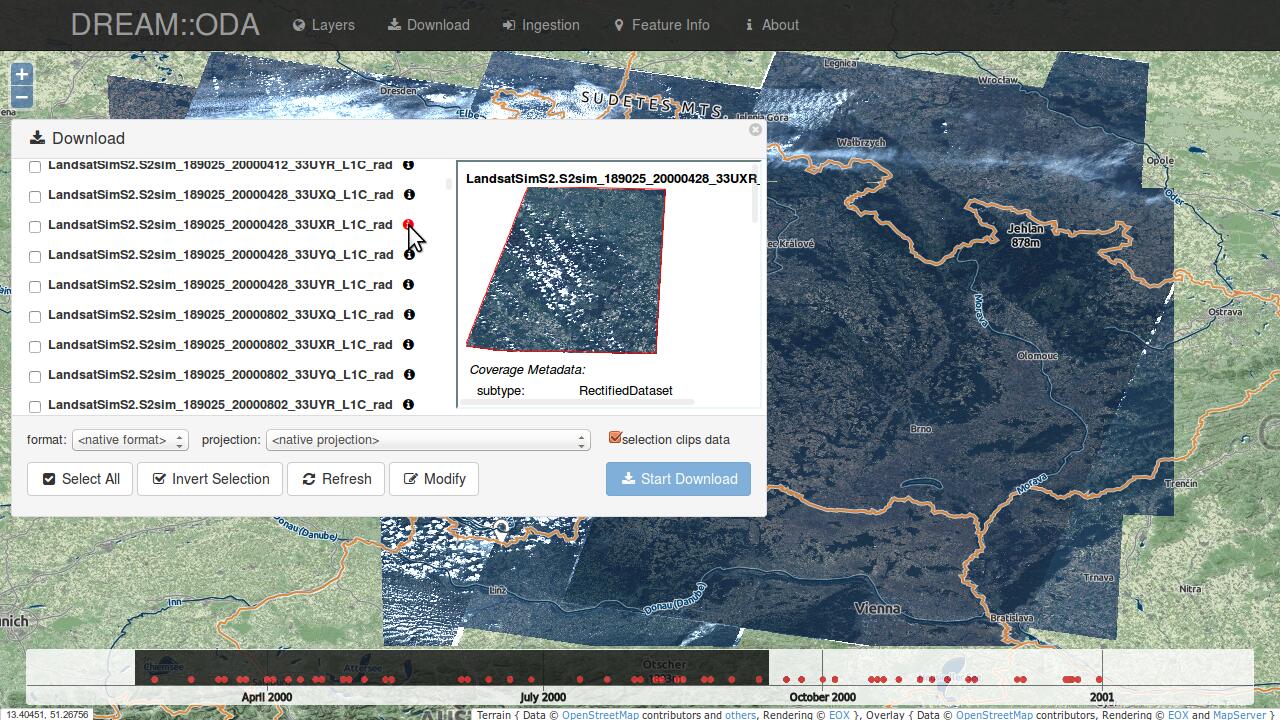The width and height of the screenshot is (1280, 720).
Task: Open the Download menu in navbar
Action: pyautogui.click(x=429, y=25)
